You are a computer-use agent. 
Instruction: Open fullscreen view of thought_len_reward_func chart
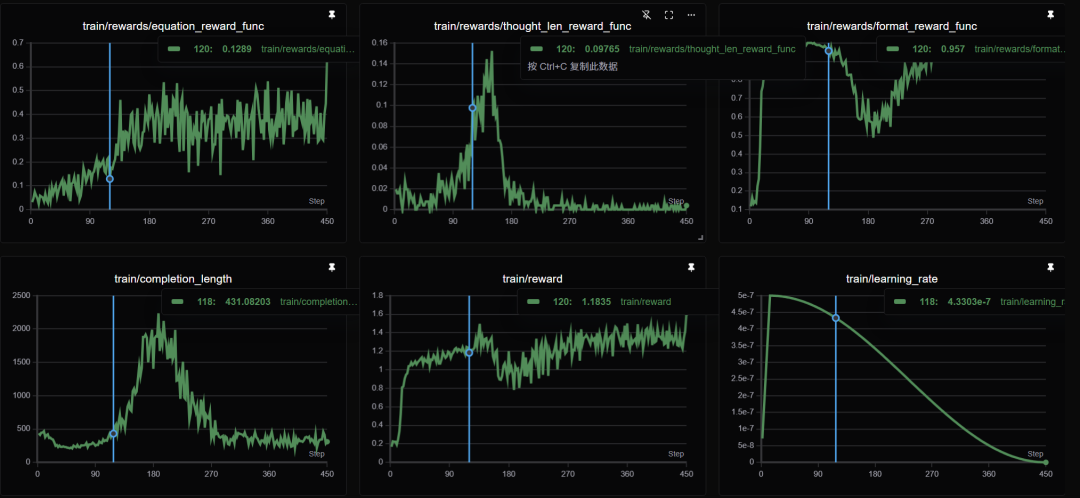669,15
